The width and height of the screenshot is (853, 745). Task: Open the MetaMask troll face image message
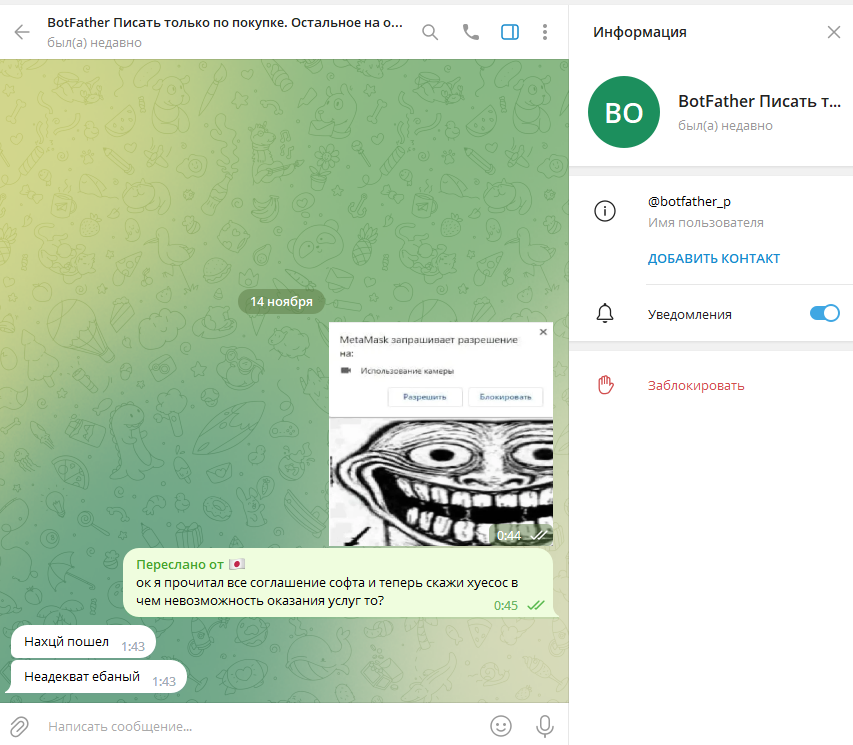pos(441,434)
